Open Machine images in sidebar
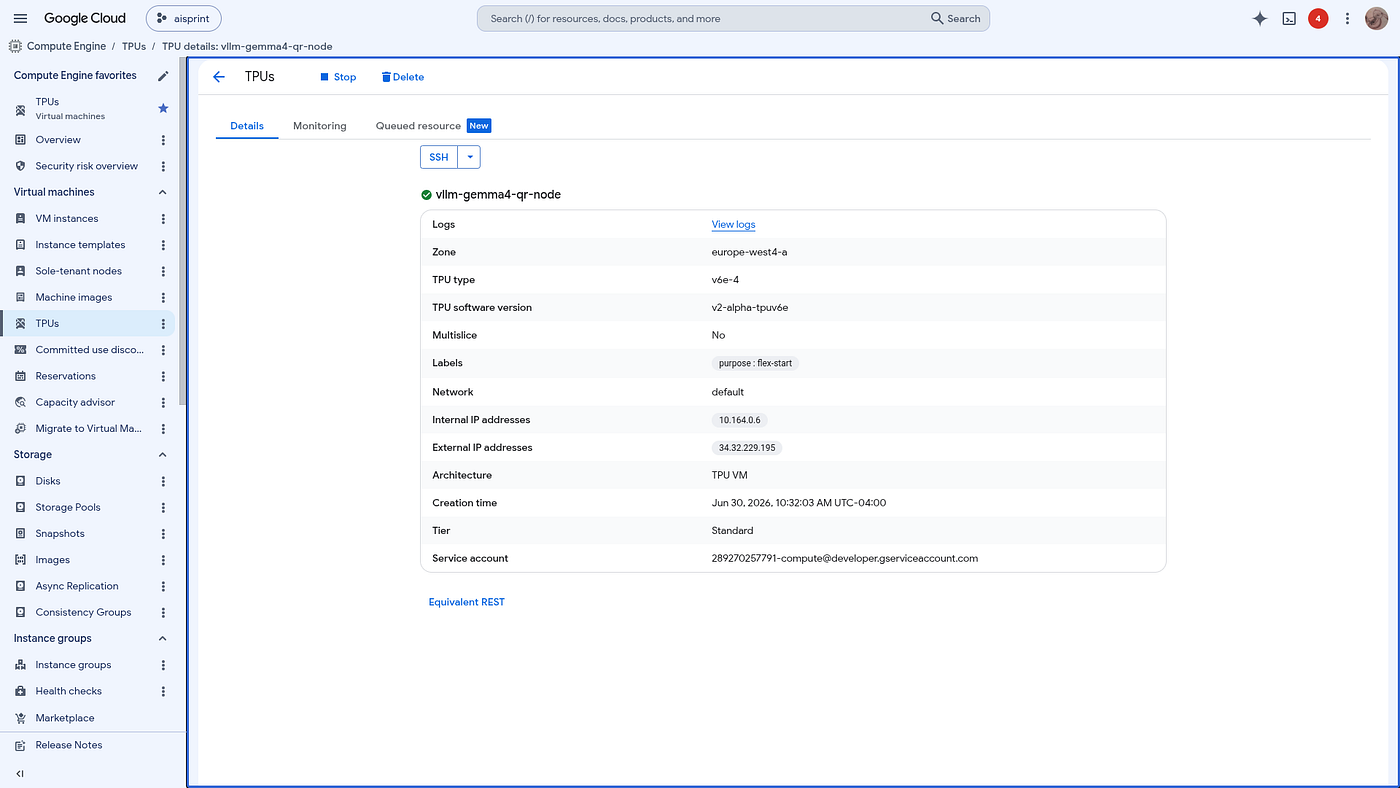The width and height of the screenshot is (1400, 788). click(74, 297)
